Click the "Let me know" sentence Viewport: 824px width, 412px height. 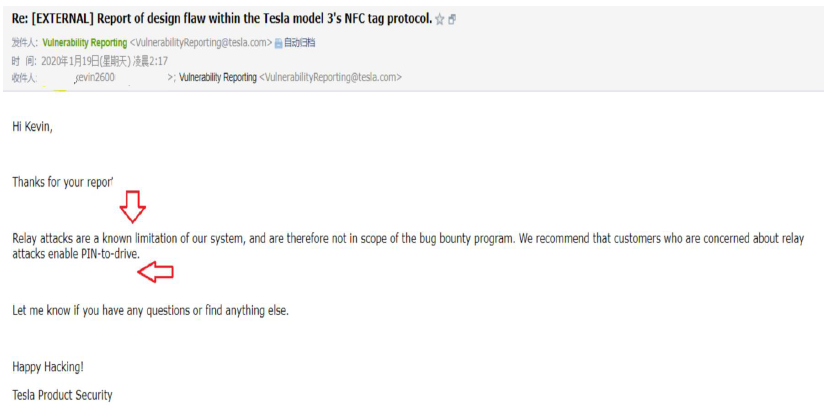click(150, 310)
